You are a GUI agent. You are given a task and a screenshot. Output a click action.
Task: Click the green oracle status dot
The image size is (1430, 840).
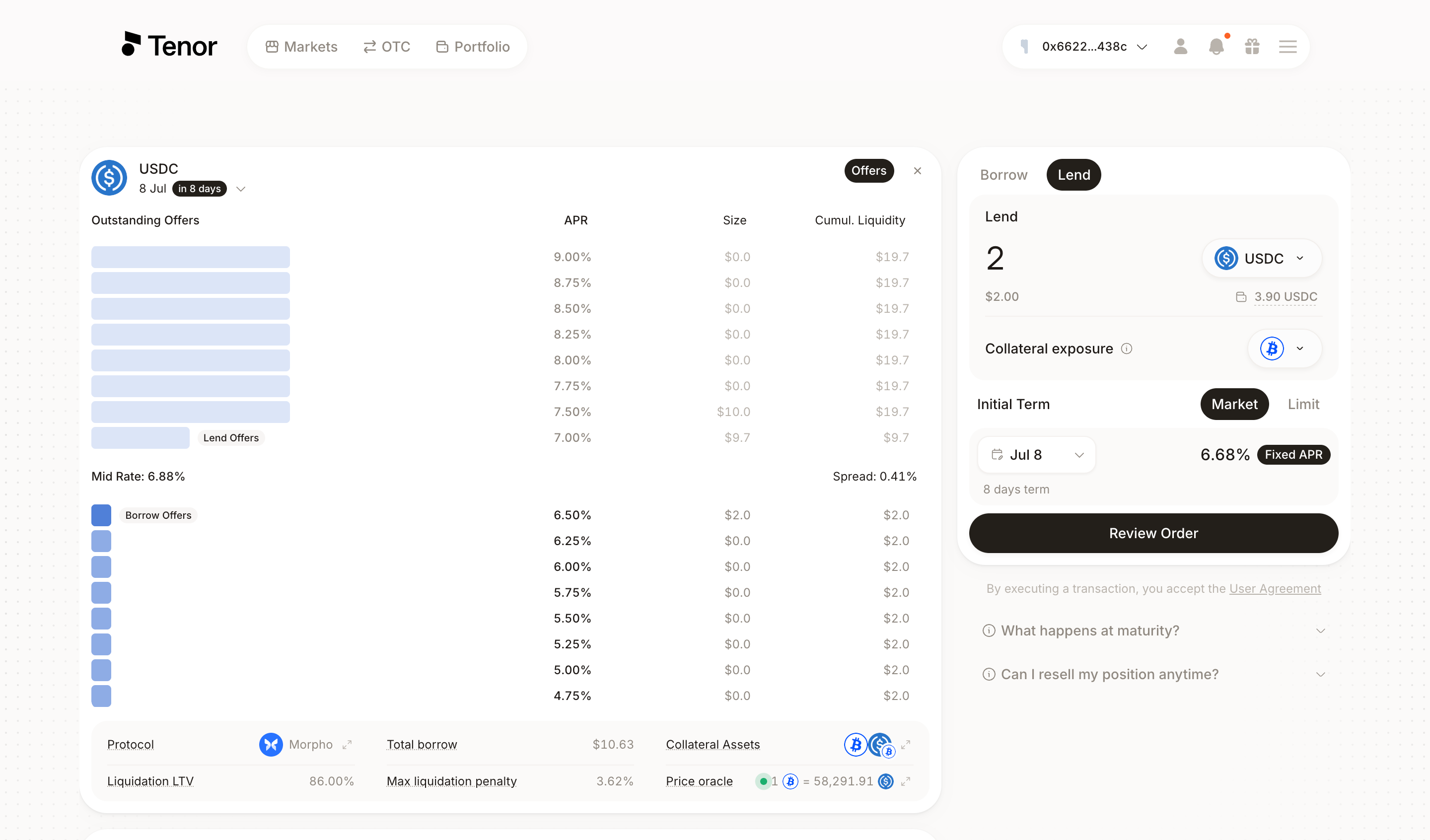pos(764,781)
